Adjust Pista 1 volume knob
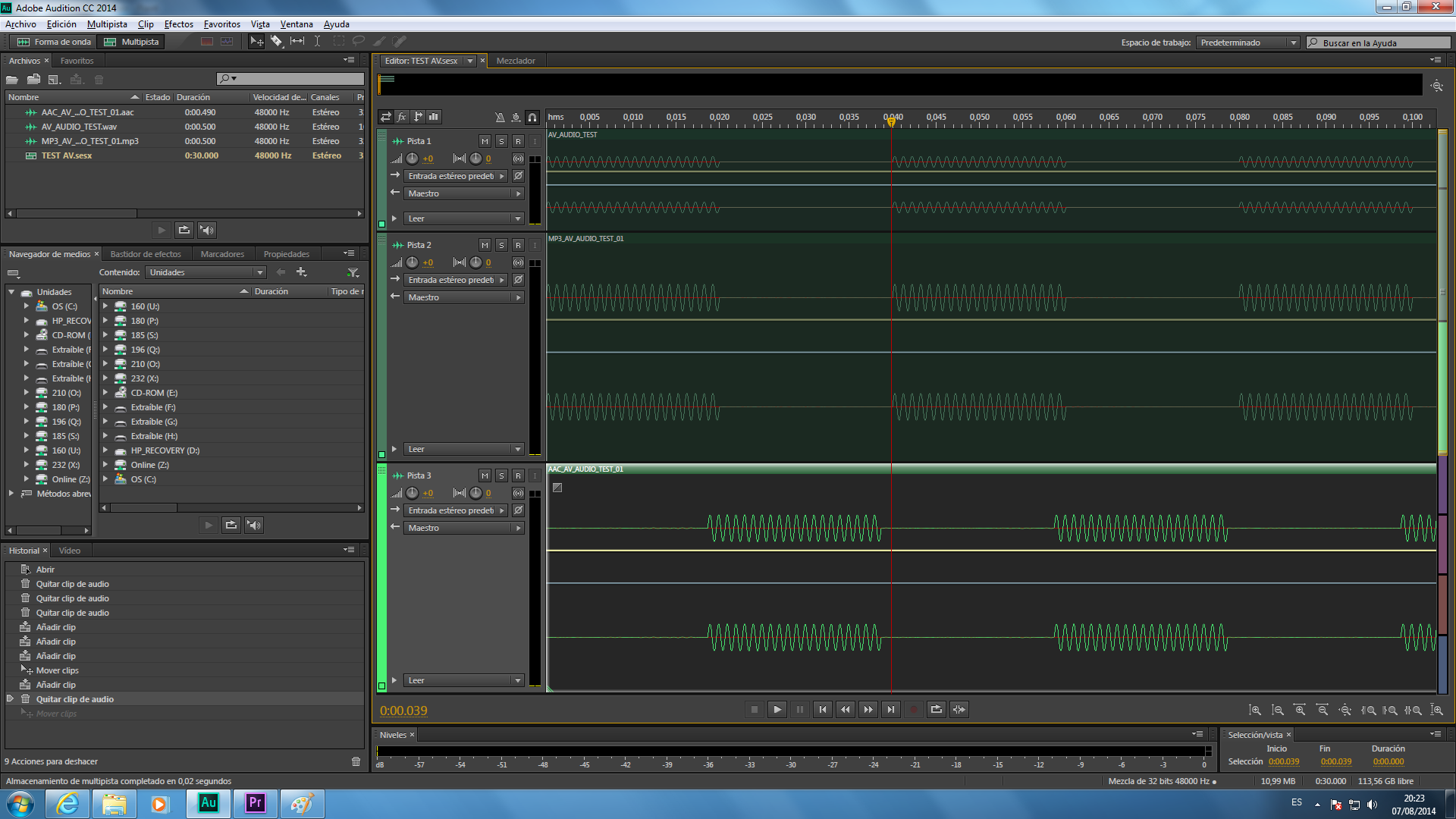The image size is (1456, 819). (412, 158)
